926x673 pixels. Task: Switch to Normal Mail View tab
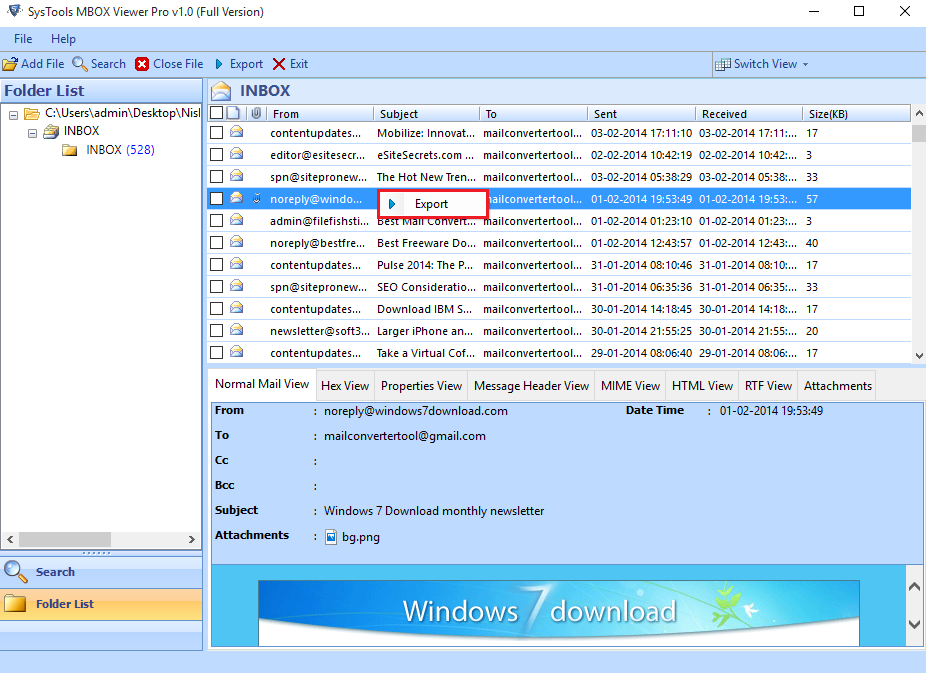tap(262, 384)
